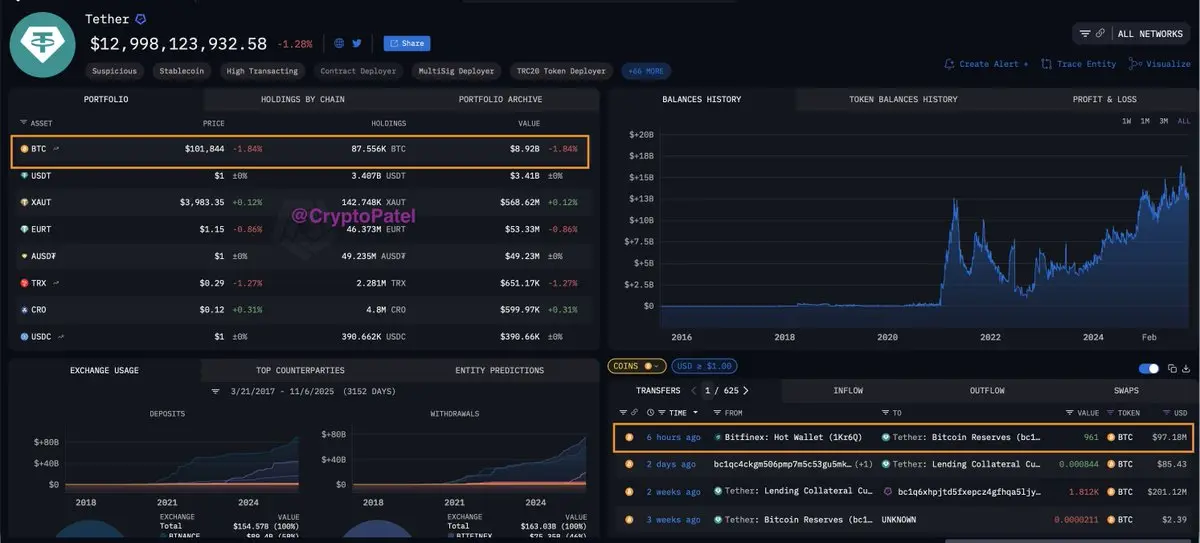Image resolution: width=1200 pixels, height=543 pixels.
Task: Open TOKEN BALANCES HISTORY tab
Action: pos(903,99)
